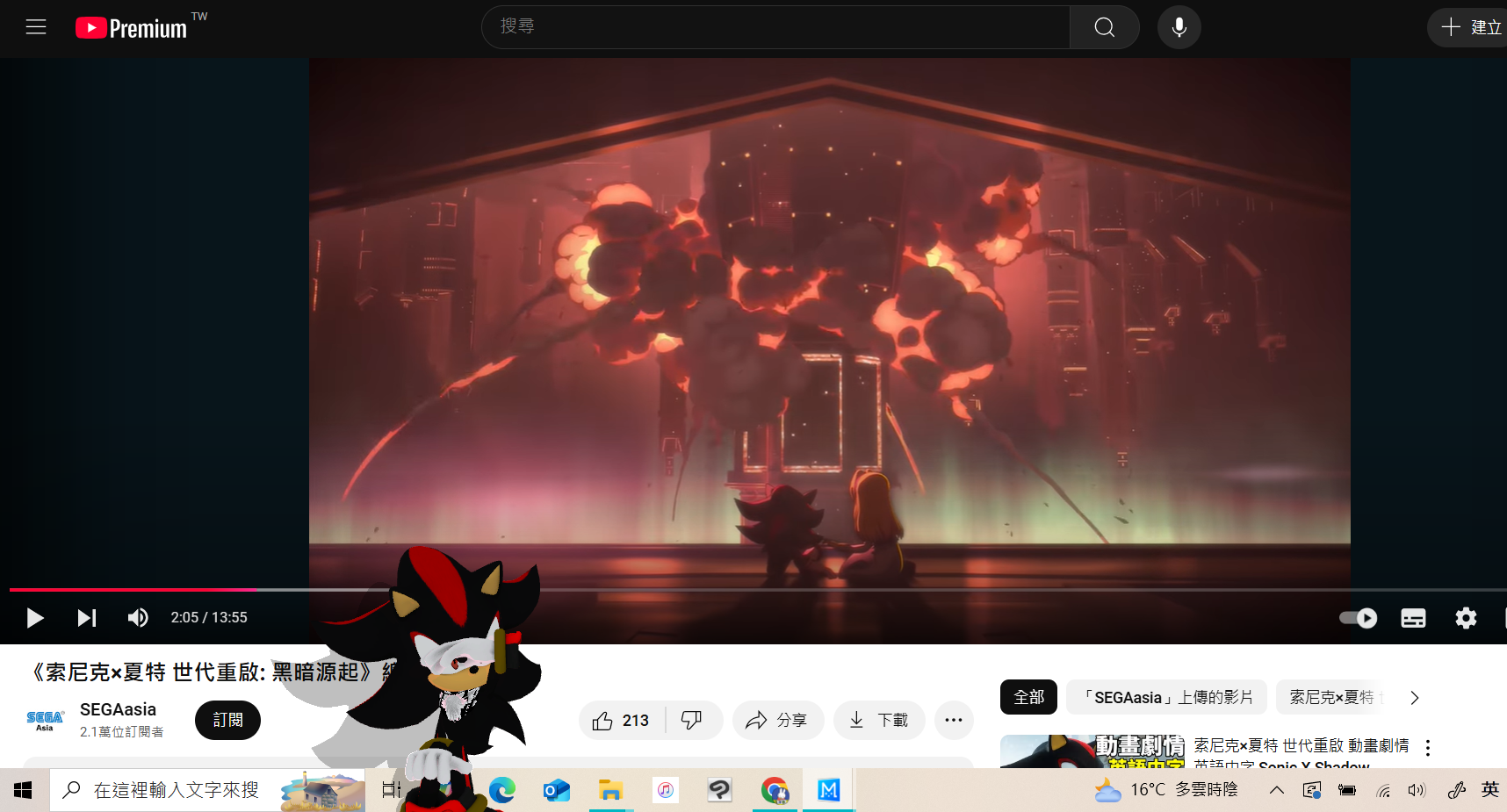1507x812 pixels.
Task: Open weather widget 16°C 多雲時陰
Action: tap(1165, 790)
